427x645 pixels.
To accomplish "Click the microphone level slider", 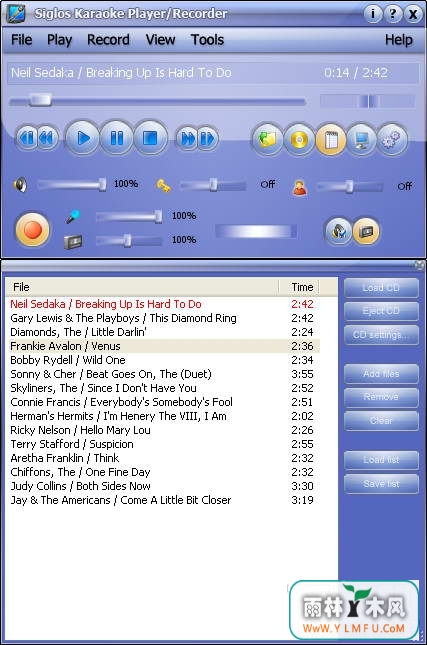I will click(129, 216).
